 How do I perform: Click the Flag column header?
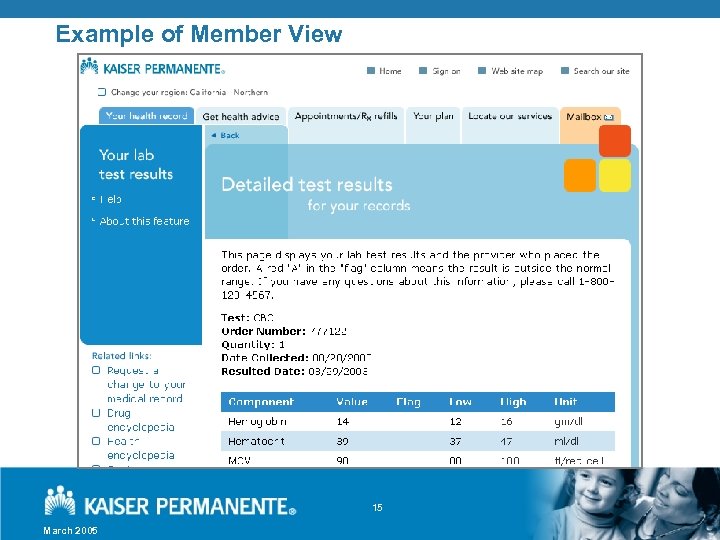click(408, 402)
